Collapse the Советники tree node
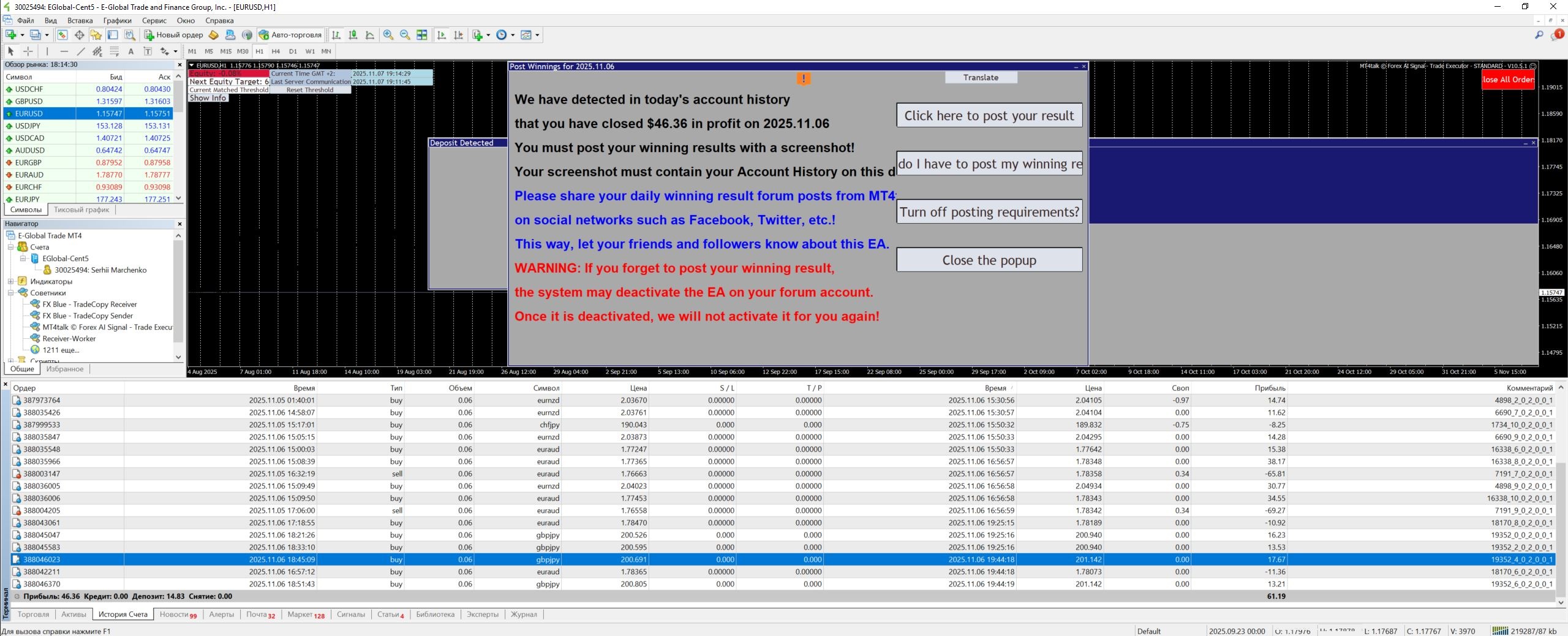This screenshot has height=636, width=1568. [x=10, y=293]
